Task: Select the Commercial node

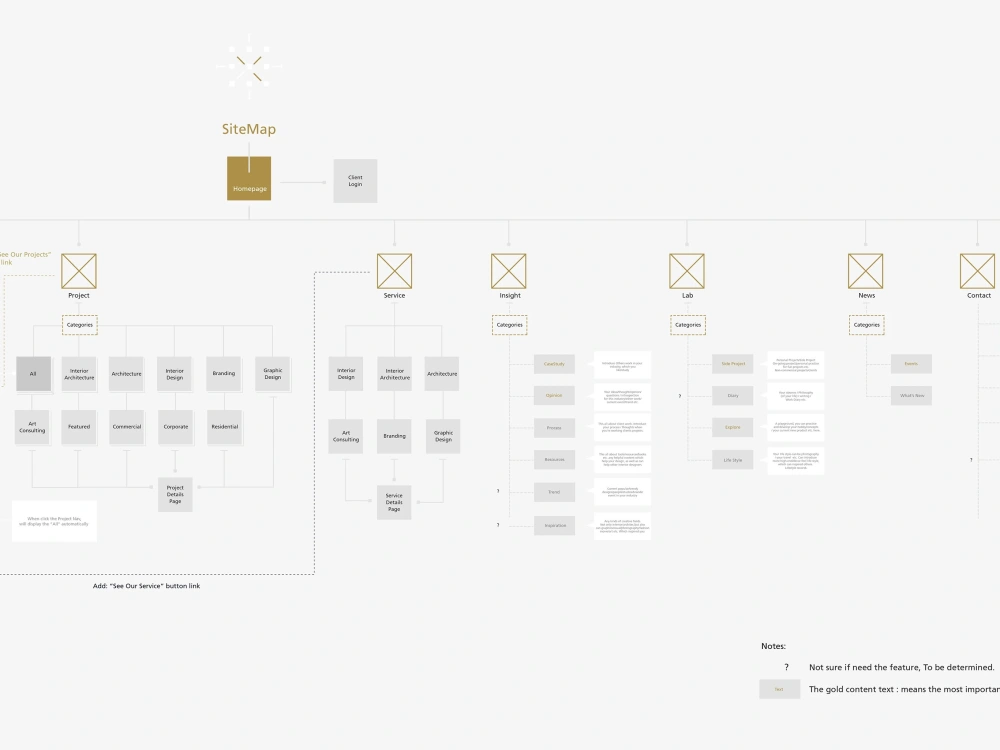Action: click(127, 427)
